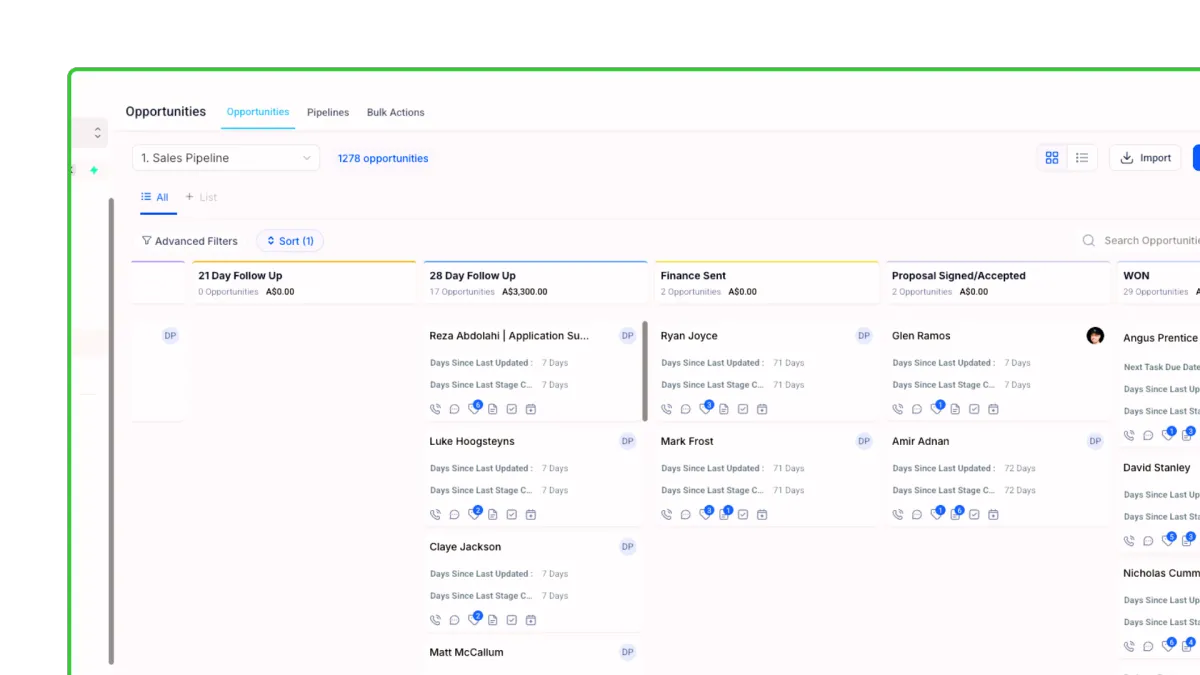
Task: Switch to list view layout
Action: (x=1082, y=158)
